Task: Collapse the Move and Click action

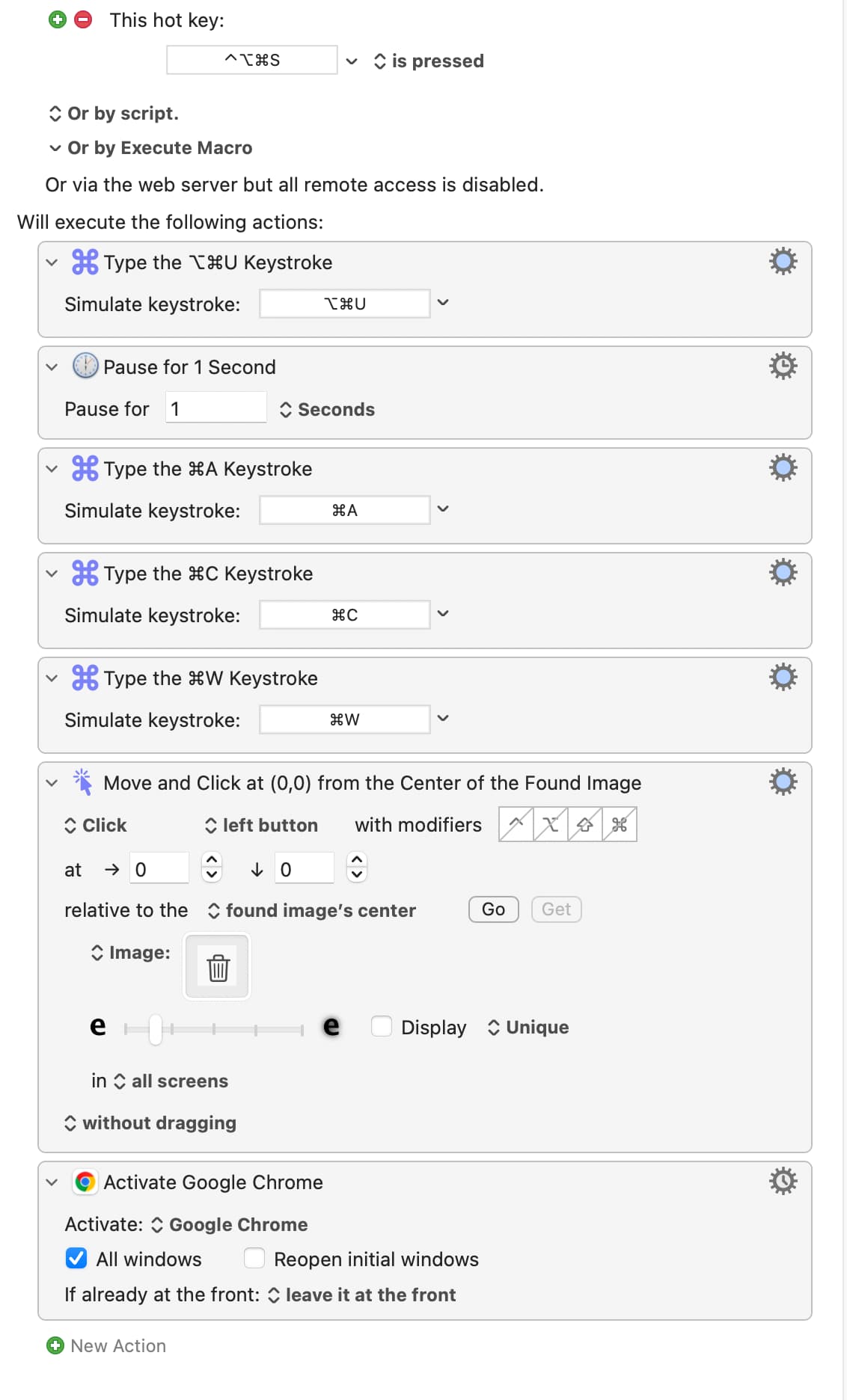Action: [x=52, y=783]
